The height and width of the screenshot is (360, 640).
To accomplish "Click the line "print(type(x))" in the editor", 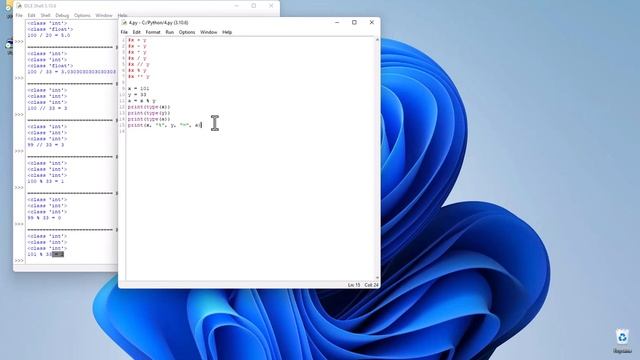I will point(149,107).
